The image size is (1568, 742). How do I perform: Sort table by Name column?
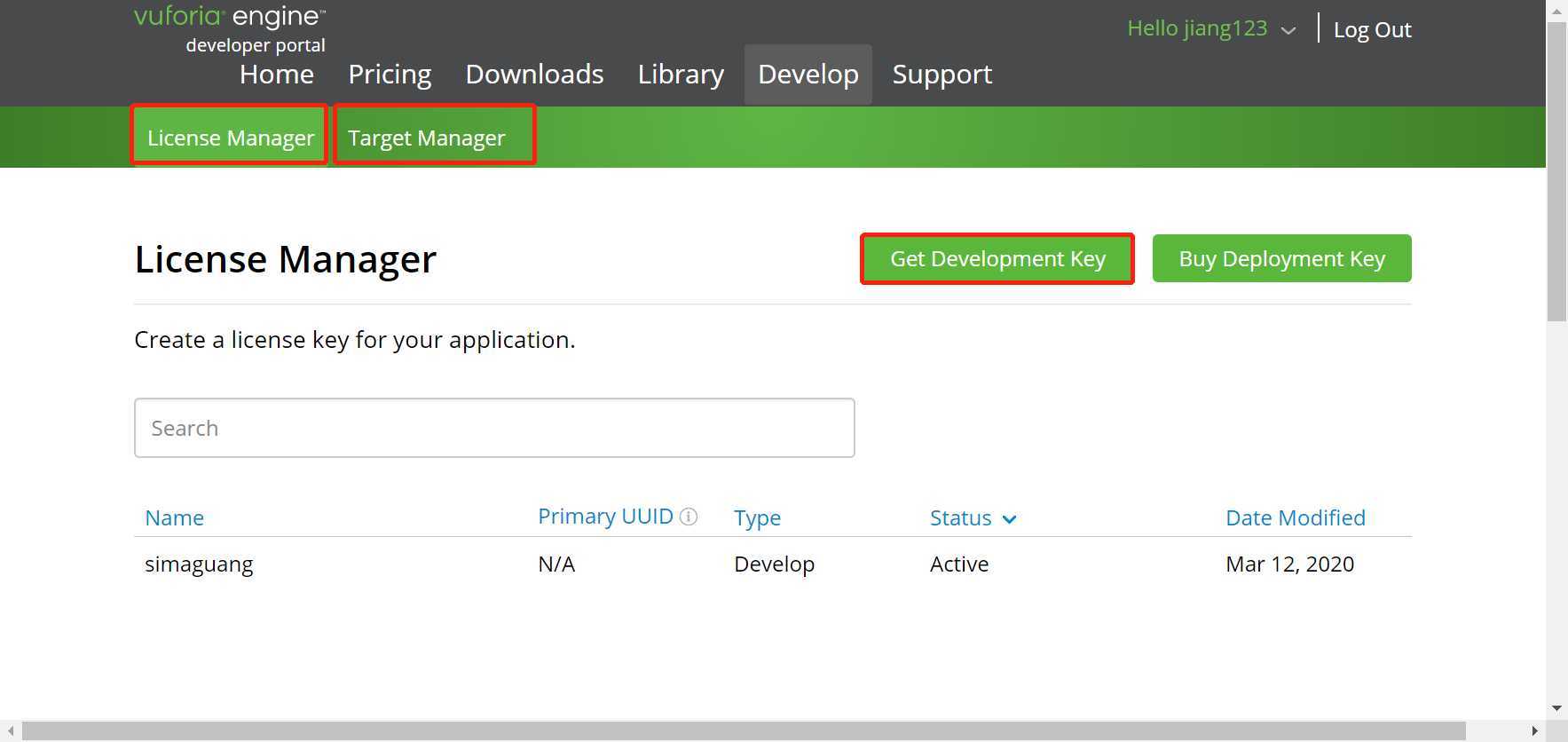click(175, 518)
